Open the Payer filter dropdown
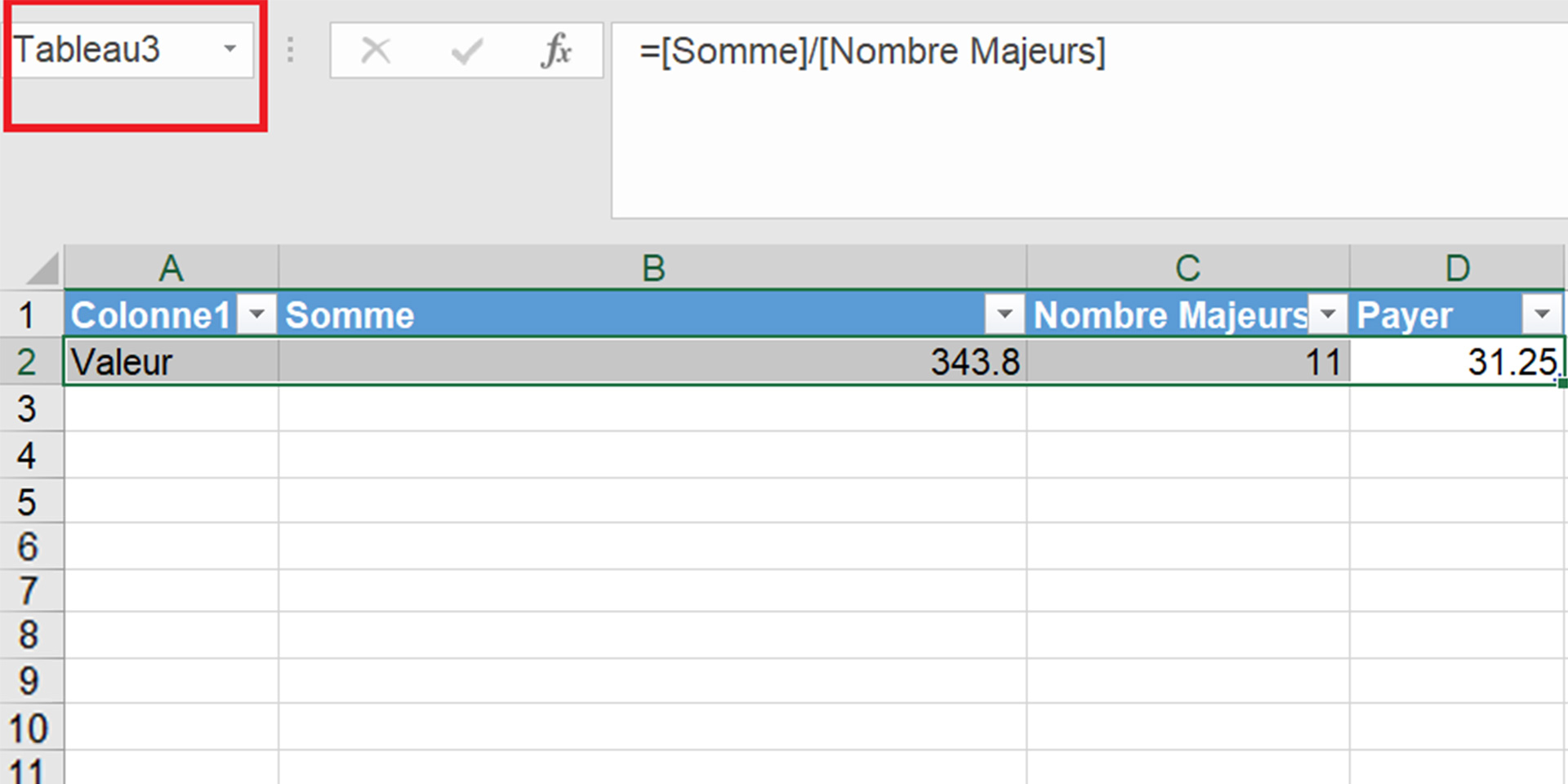This screenshot has height=784, width=1568. pyautogui.click(x=1543, y=314)
